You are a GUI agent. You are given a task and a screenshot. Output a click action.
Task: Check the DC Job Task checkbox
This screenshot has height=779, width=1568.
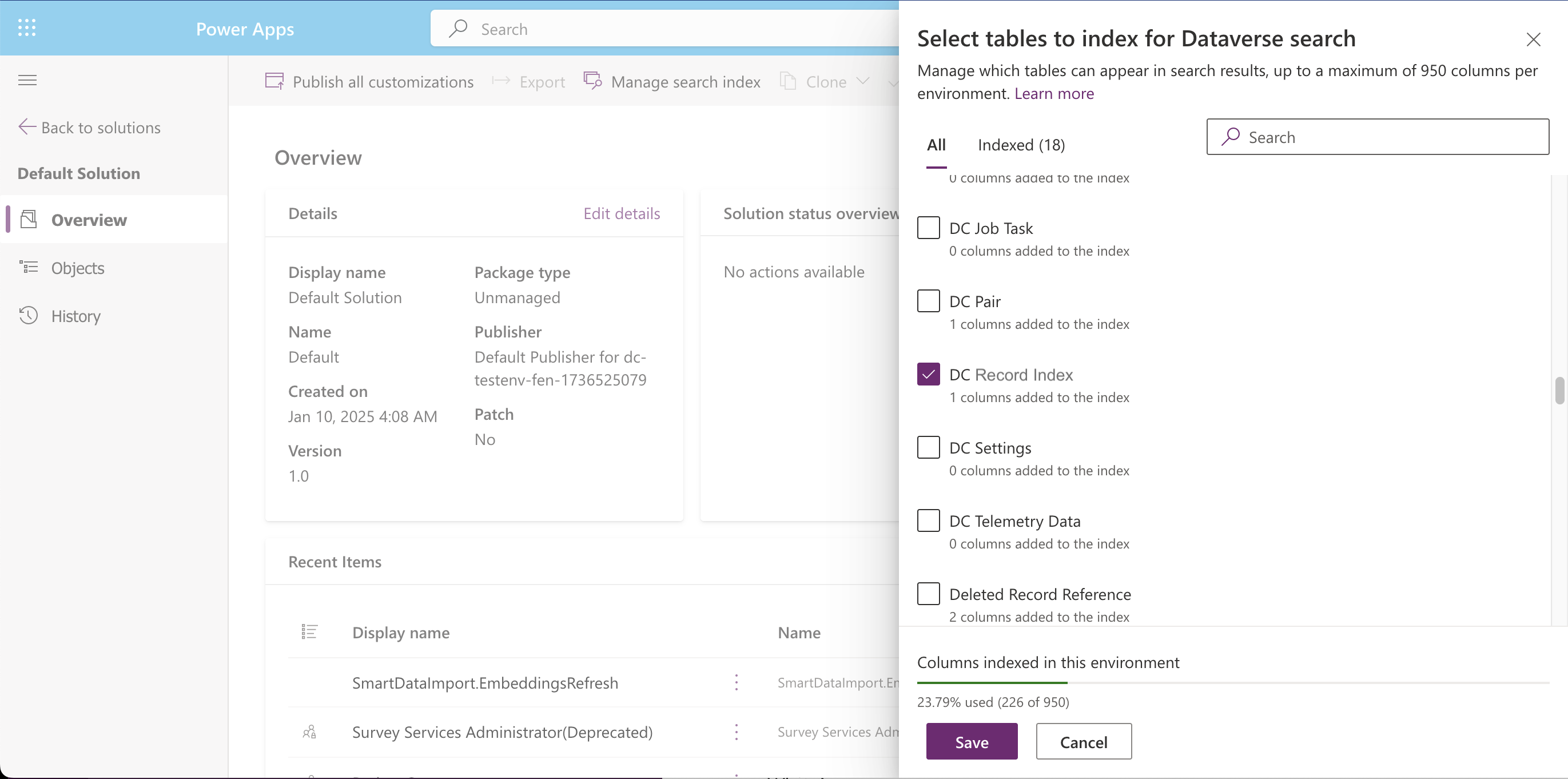coord(928,228)
